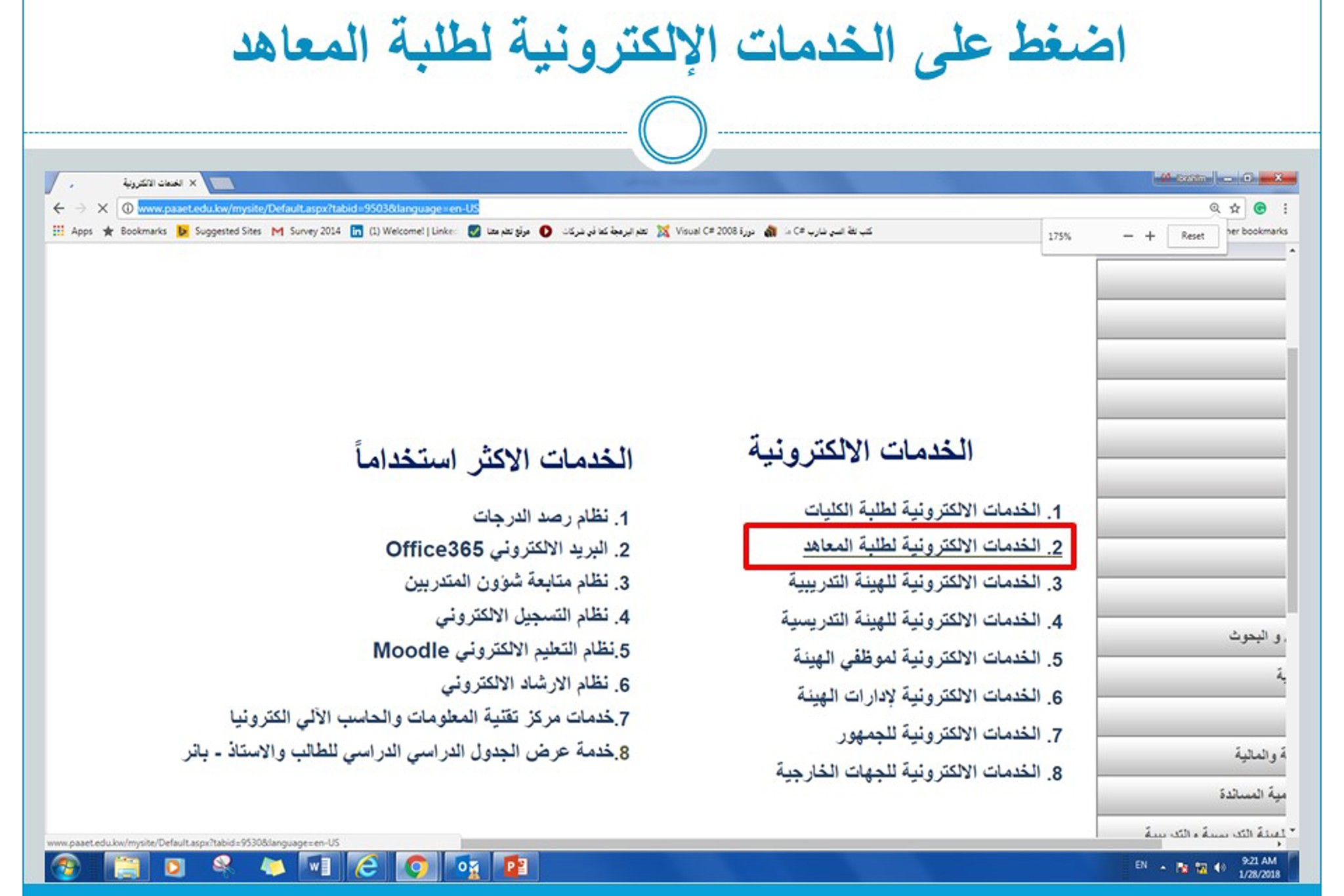The width and height of the screenshot is (1344, 896).
Task: Click the stop loading X icon
Action: (x=102, y=208)
